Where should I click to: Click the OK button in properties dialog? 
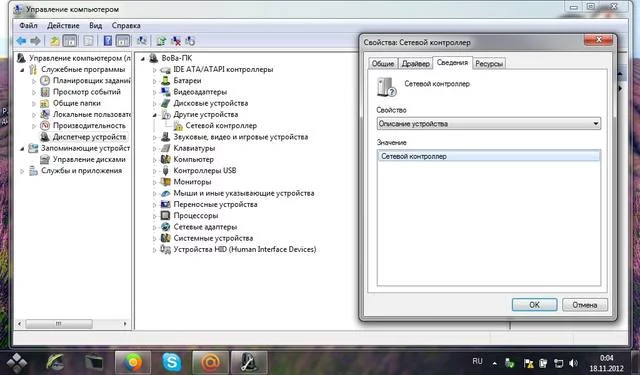tap(534, 305)
